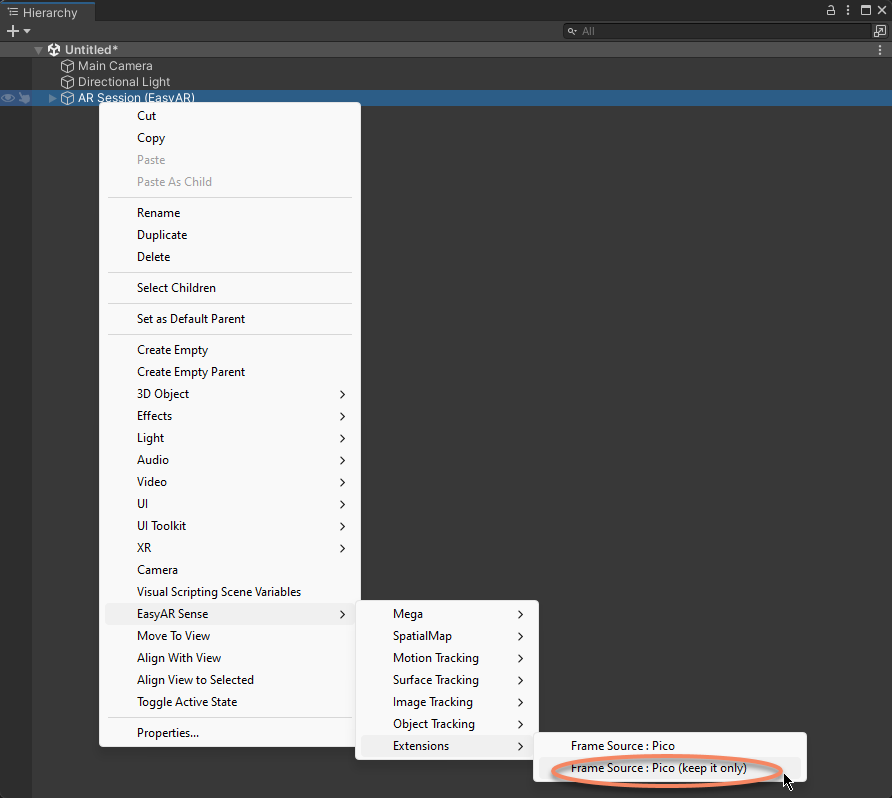Open the Untitled scene's three-dot options menu
Image resolution: width=892 pixels, height=798 pixels.
pos(879,50)
